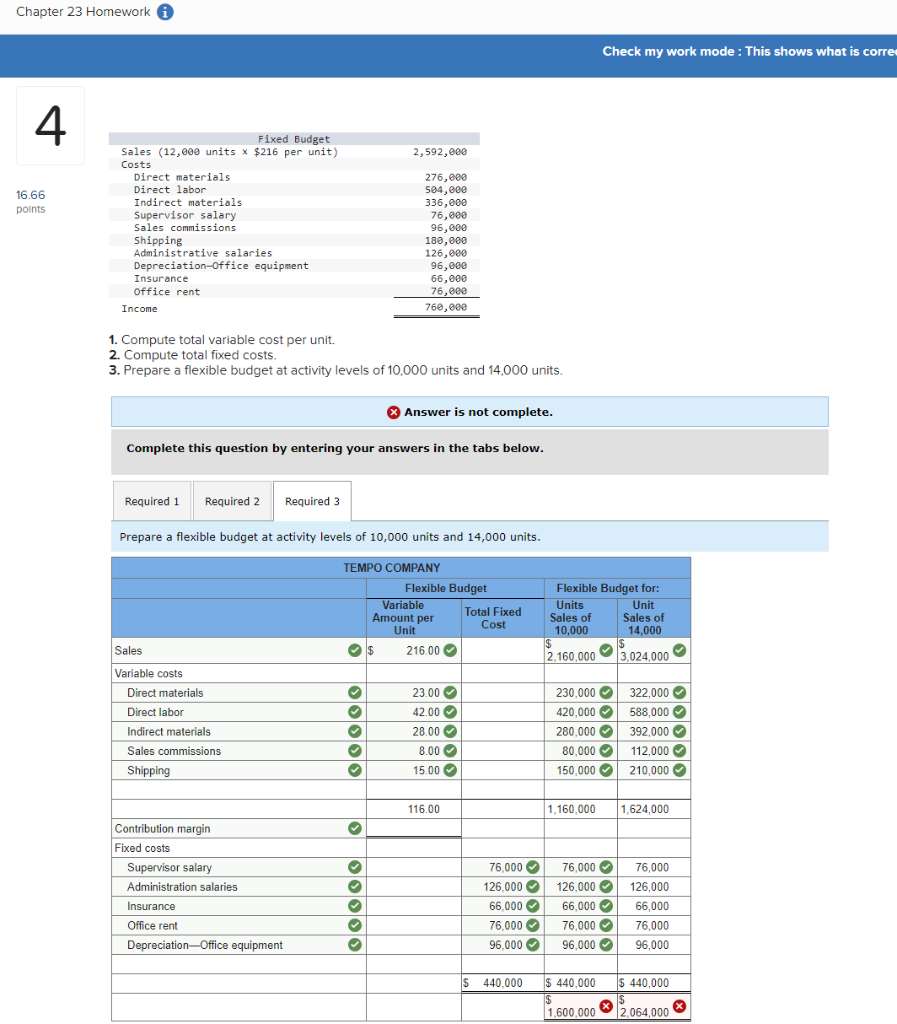Click the 14,000 units sales cell 3,024,000

click(653, 650)
